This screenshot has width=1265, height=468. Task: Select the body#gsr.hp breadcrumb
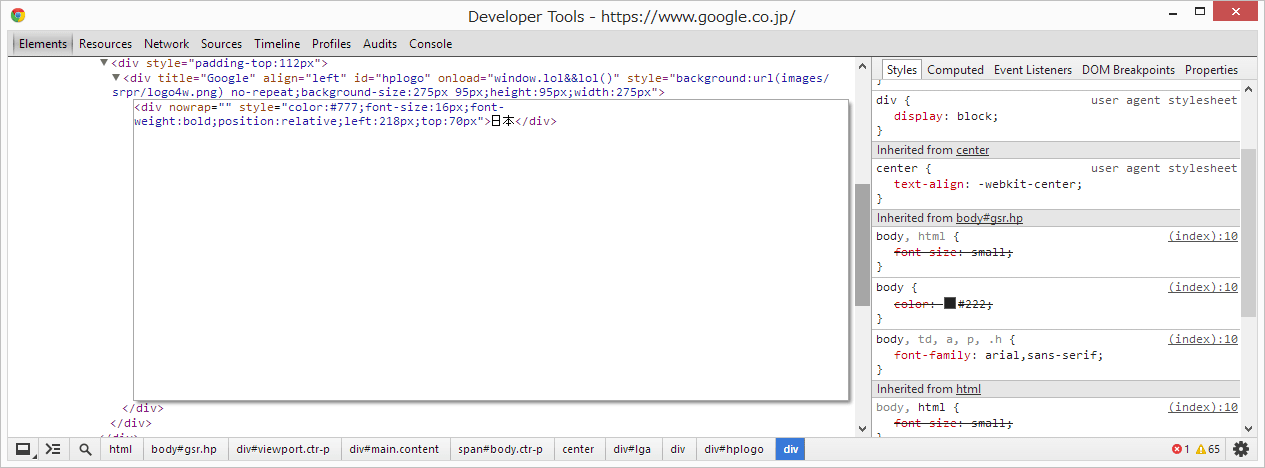tap(184, 449)
